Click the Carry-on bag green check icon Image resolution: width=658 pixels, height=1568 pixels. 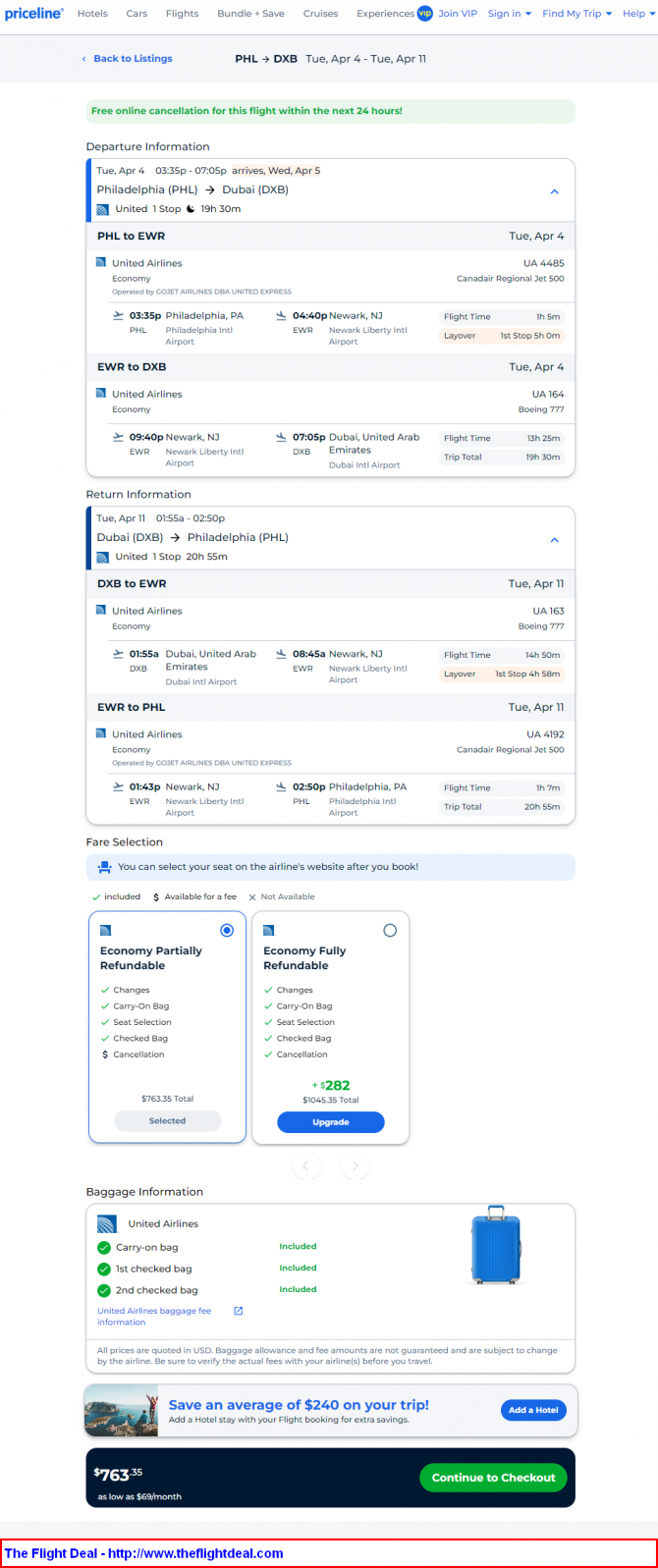[104, 1248]
